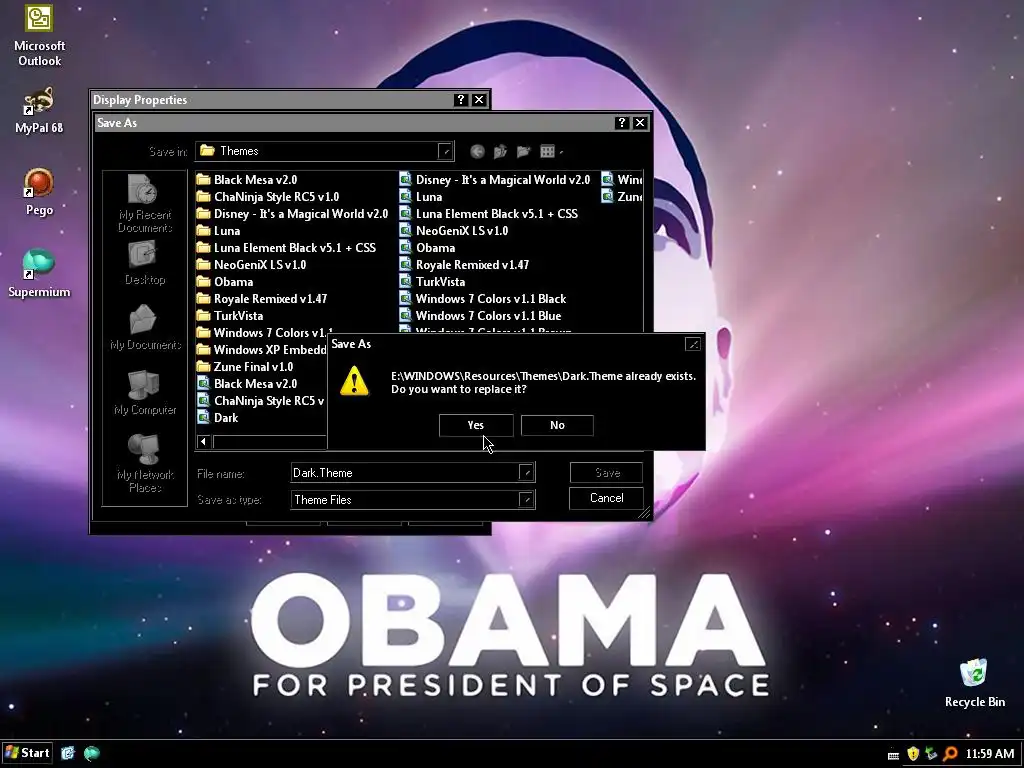
Task: Select NeoGeniX LS v1.0 folder
Action: pos(251,264)
